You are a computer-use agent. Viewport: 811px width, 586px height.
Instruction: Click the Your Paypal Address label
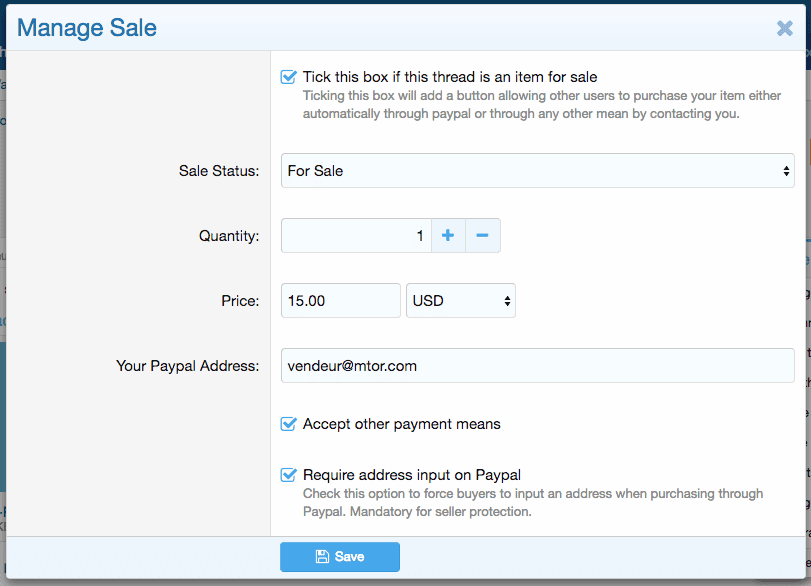(187, 366)
